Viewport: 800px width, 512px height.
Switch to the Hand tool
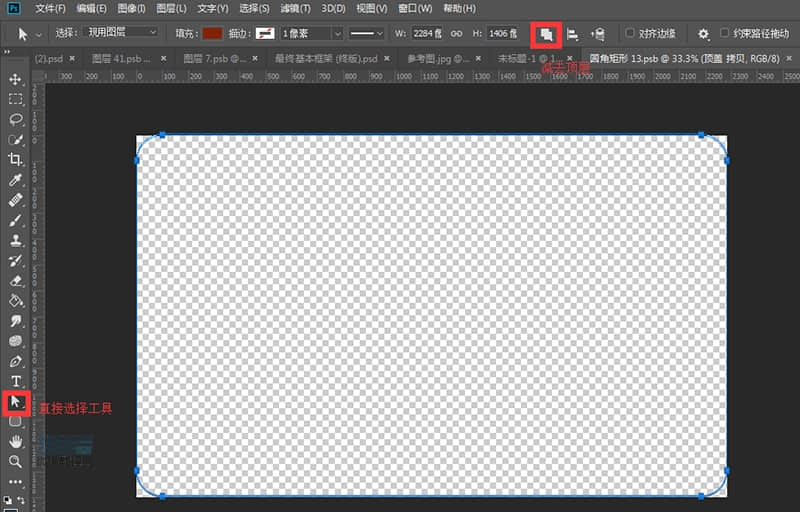15,441
